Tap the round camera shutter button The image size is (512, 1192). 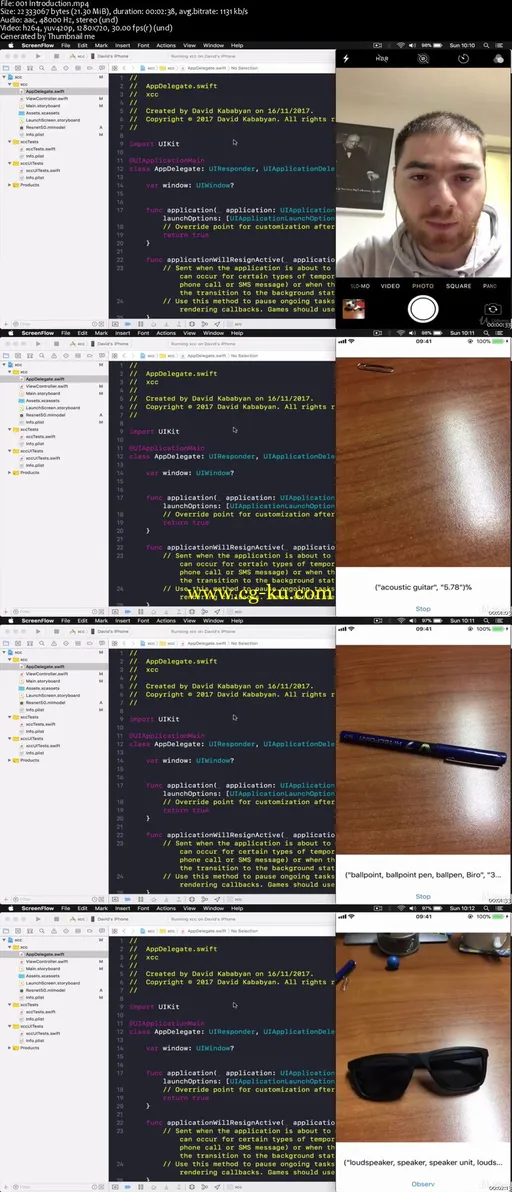(x=422, y=309)
